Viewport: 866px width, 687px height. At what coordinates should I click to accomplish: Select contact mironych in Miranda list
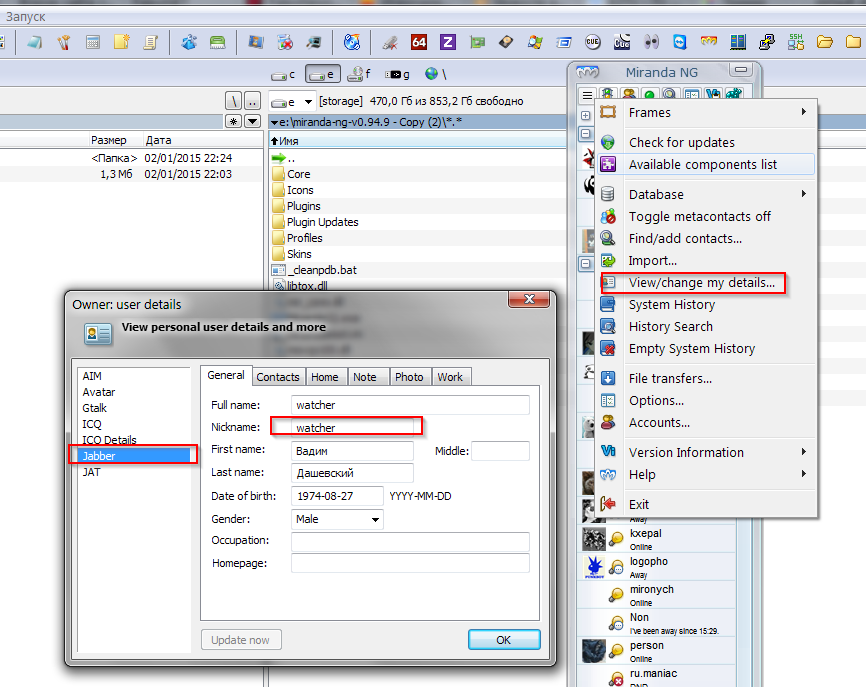click(657, 595)
